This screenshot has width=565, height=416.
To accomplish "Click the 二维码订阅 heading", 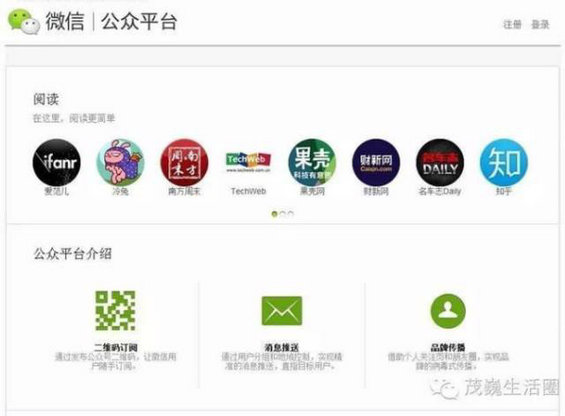I will tap(116, 348).
